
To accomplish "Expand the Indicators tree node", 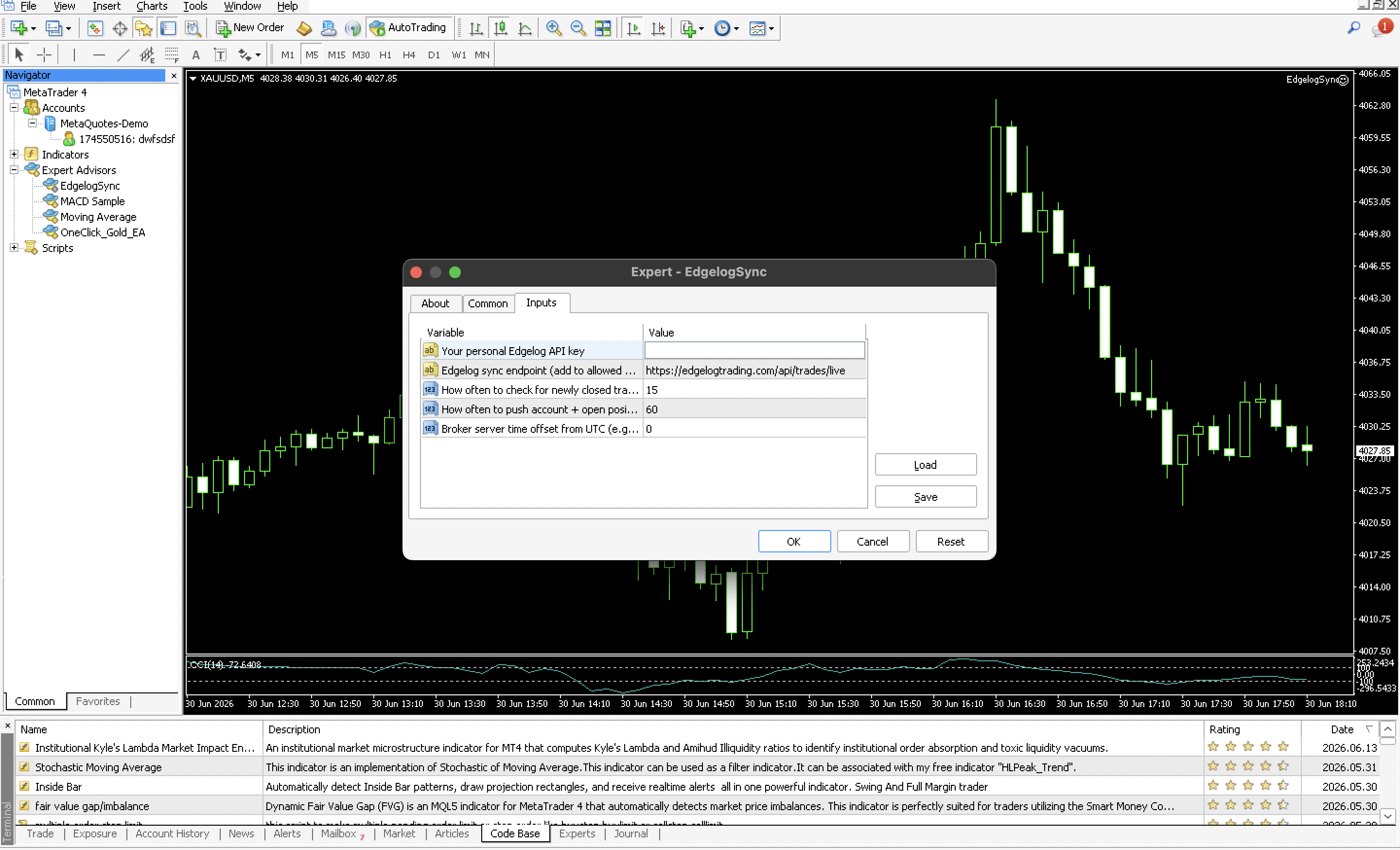I will coord(14,154).
